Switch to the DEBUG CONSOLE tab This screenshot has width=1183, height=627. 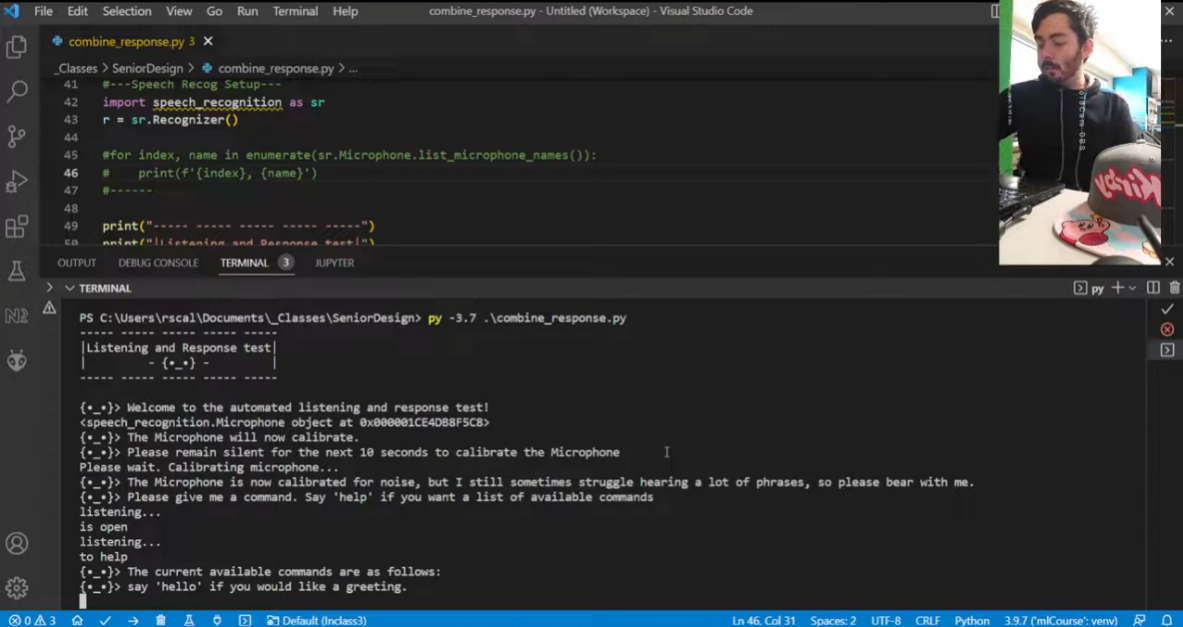tap(157, 262)
